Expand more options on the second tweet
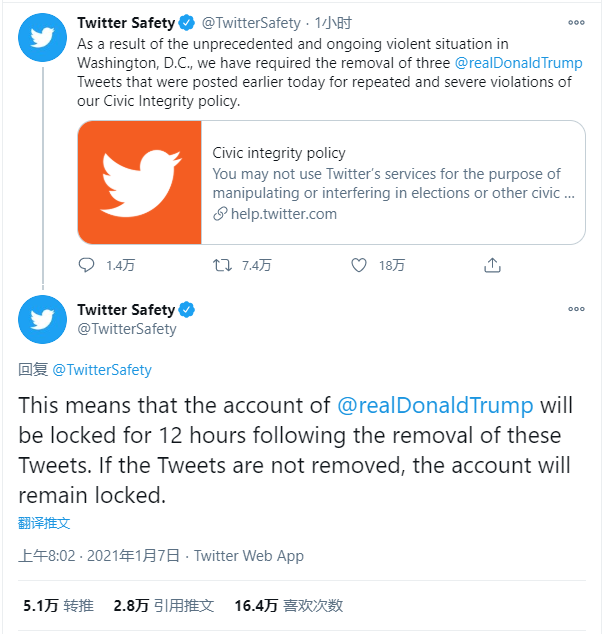The height and width of the screenshot is (634, 604). pyautogui.click(x=576, y=309)
